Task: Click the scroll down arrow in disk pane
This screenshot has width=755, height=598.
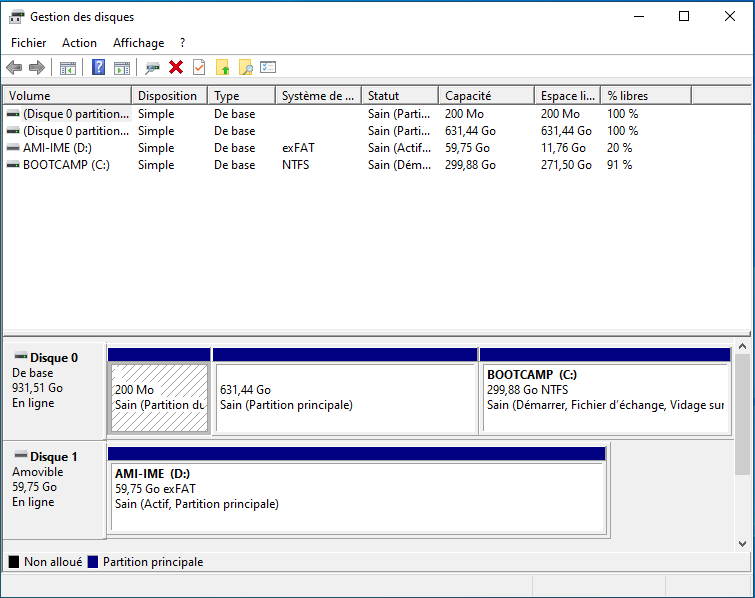Action: [x=742, y=543]
